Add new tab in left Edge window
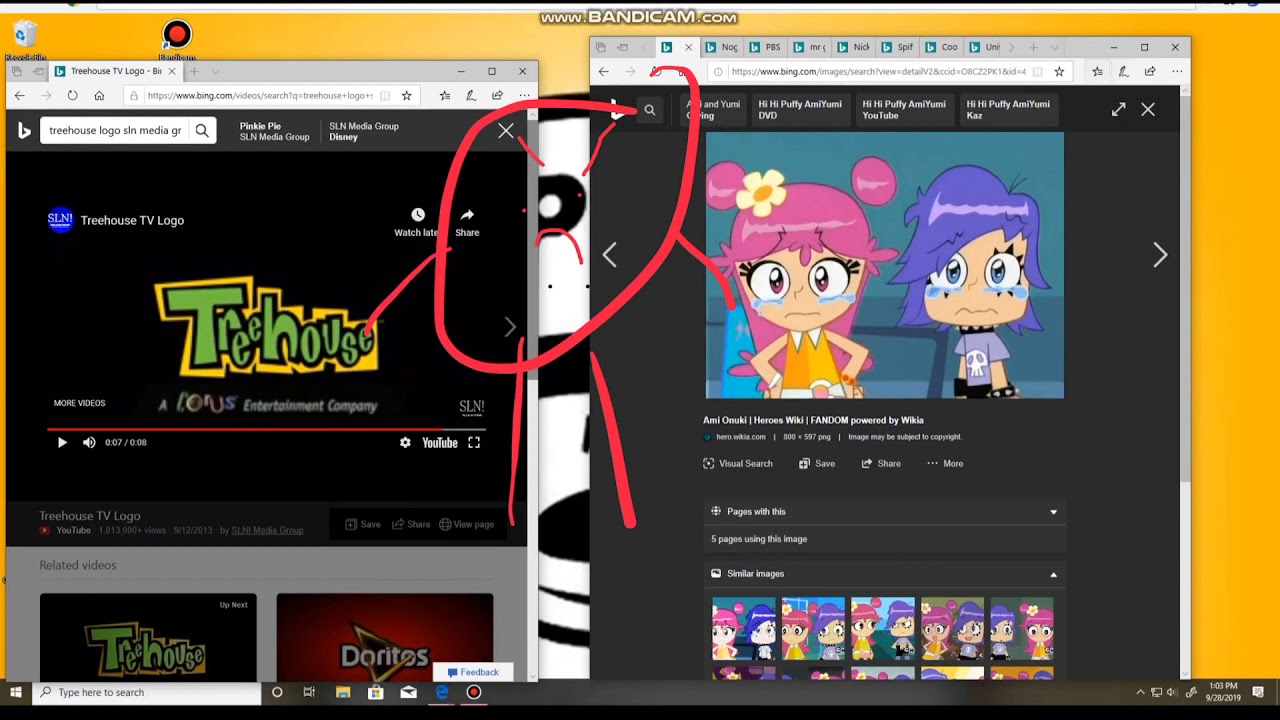The height and width of the screenshot is (720, 1280). (x=195, y=71)
